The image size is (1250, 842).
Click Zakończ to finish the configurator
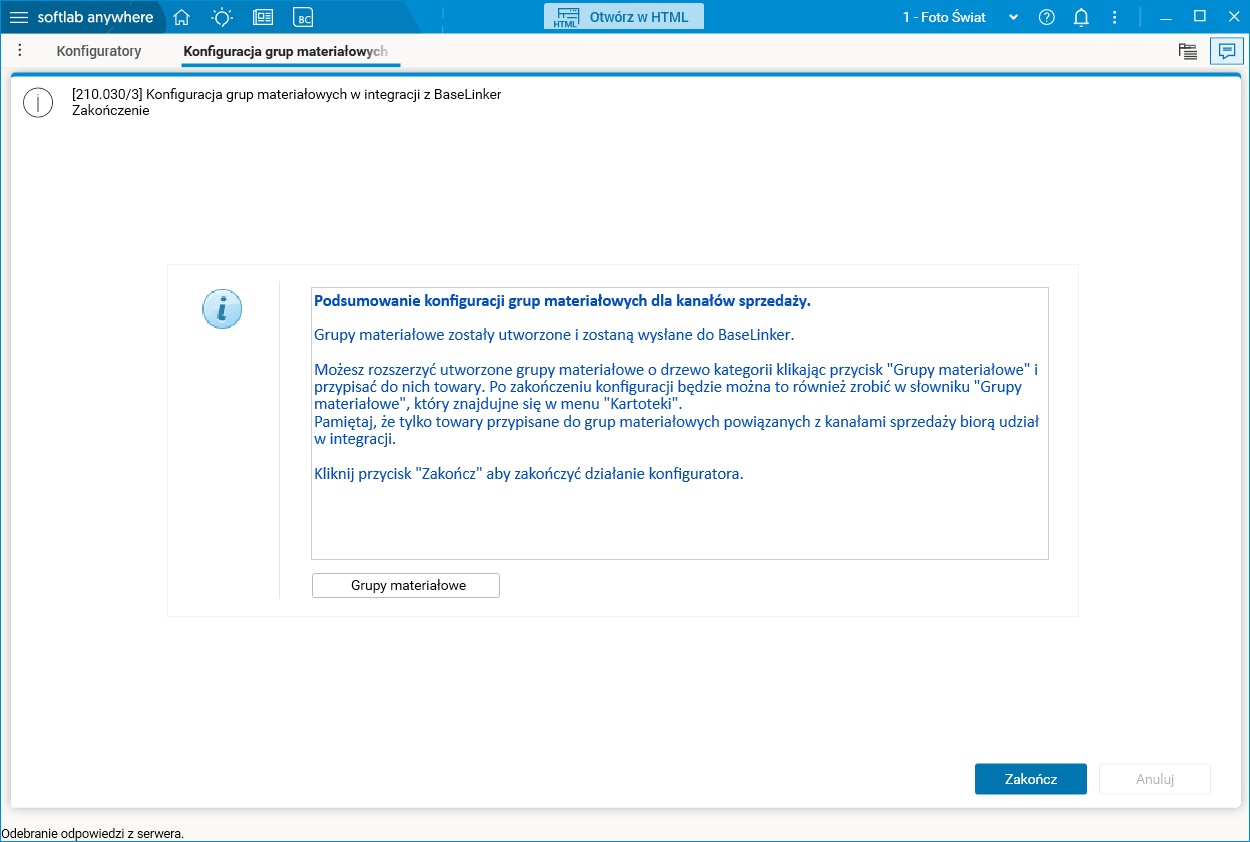(x=1030, y=778)
